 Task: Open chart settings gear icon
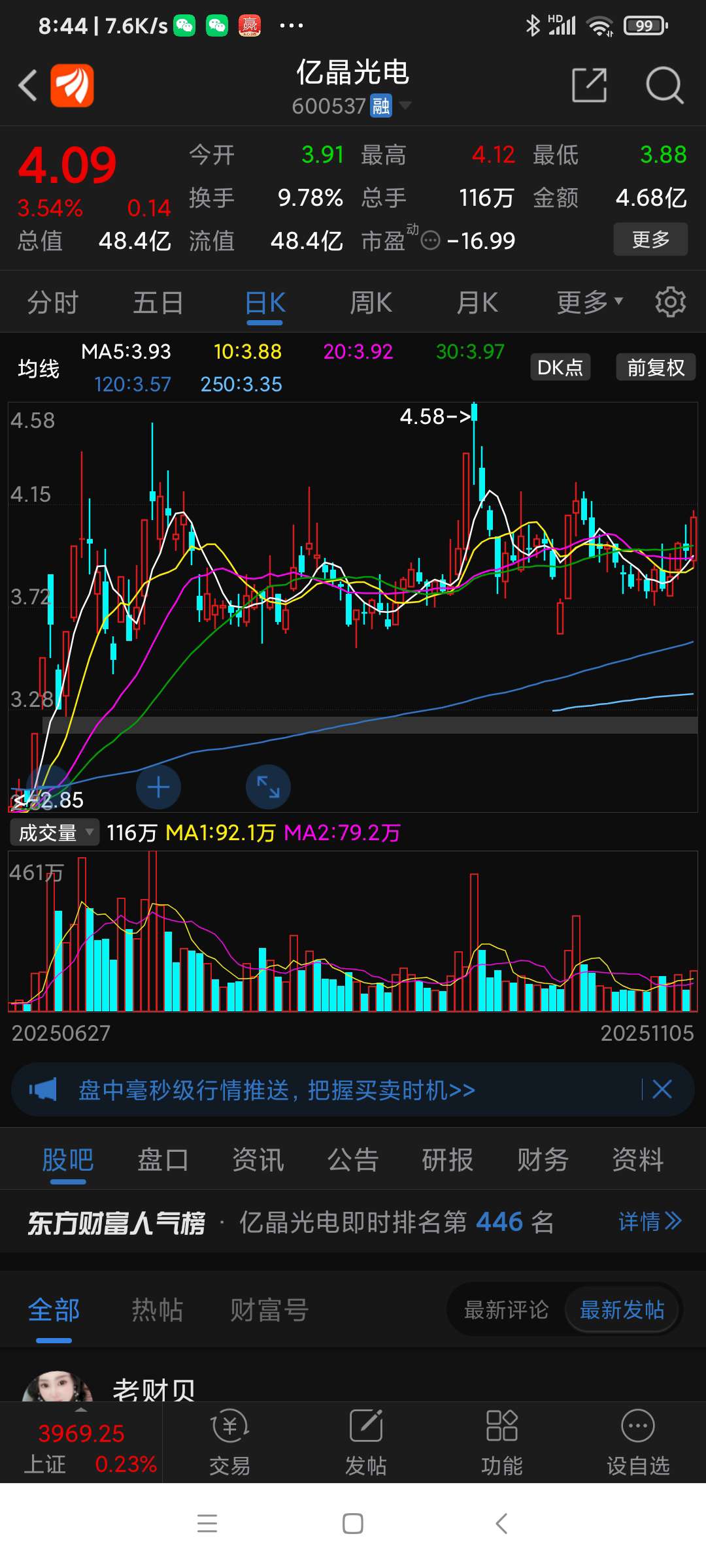point(671,302)
